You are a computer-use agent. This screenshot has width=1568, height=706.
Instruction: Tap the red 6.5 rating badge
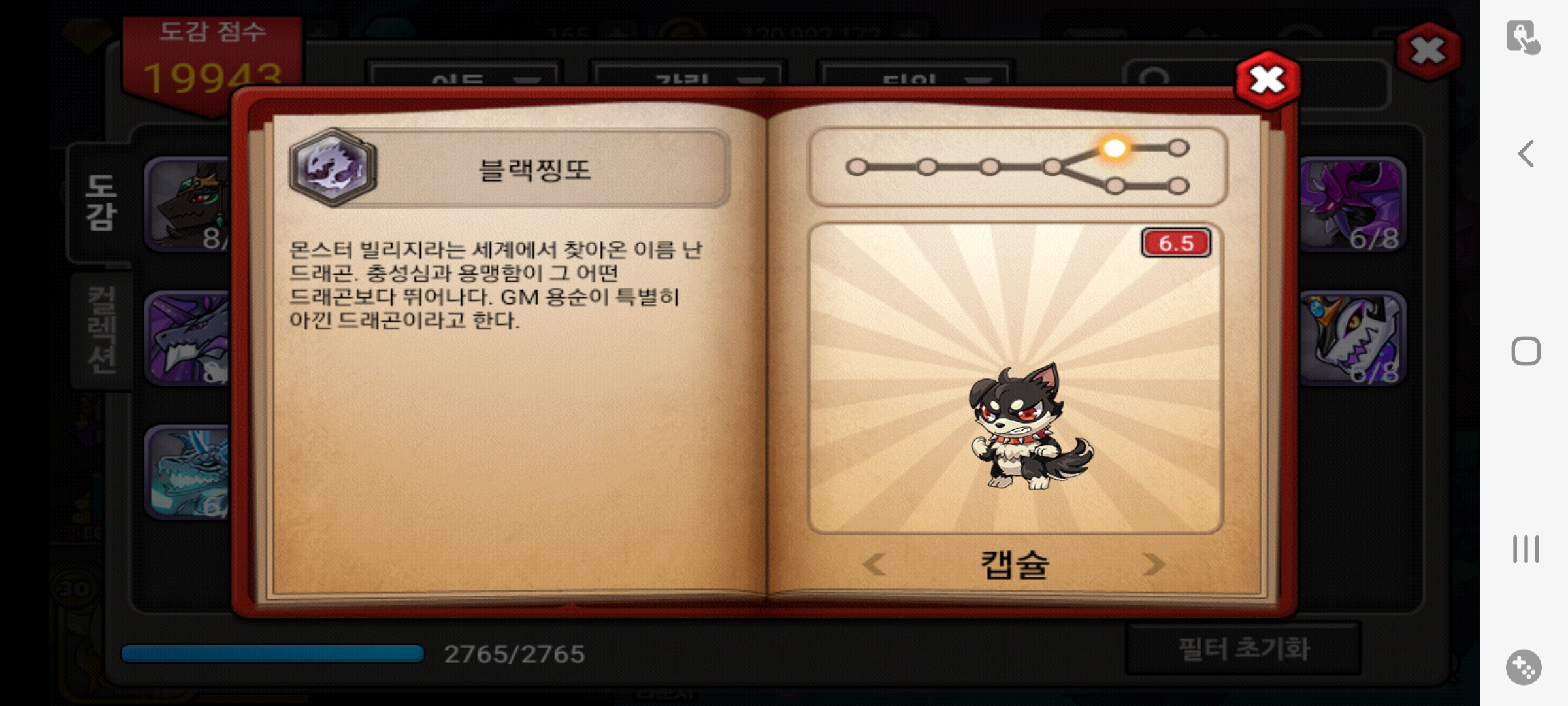1176,243
